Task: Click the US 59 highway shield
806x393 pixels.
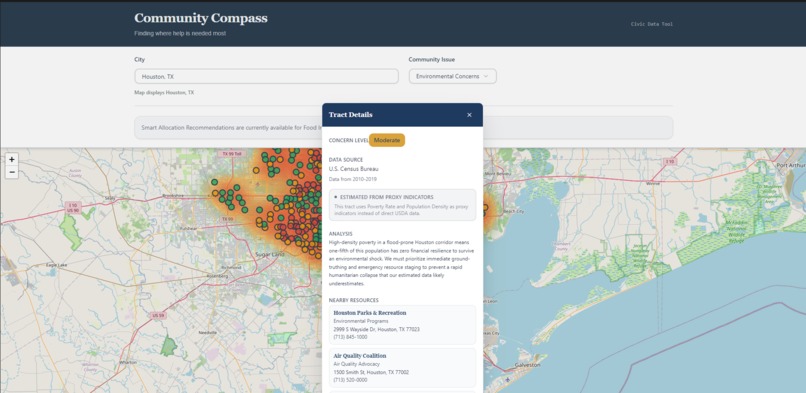Action: 158,315
